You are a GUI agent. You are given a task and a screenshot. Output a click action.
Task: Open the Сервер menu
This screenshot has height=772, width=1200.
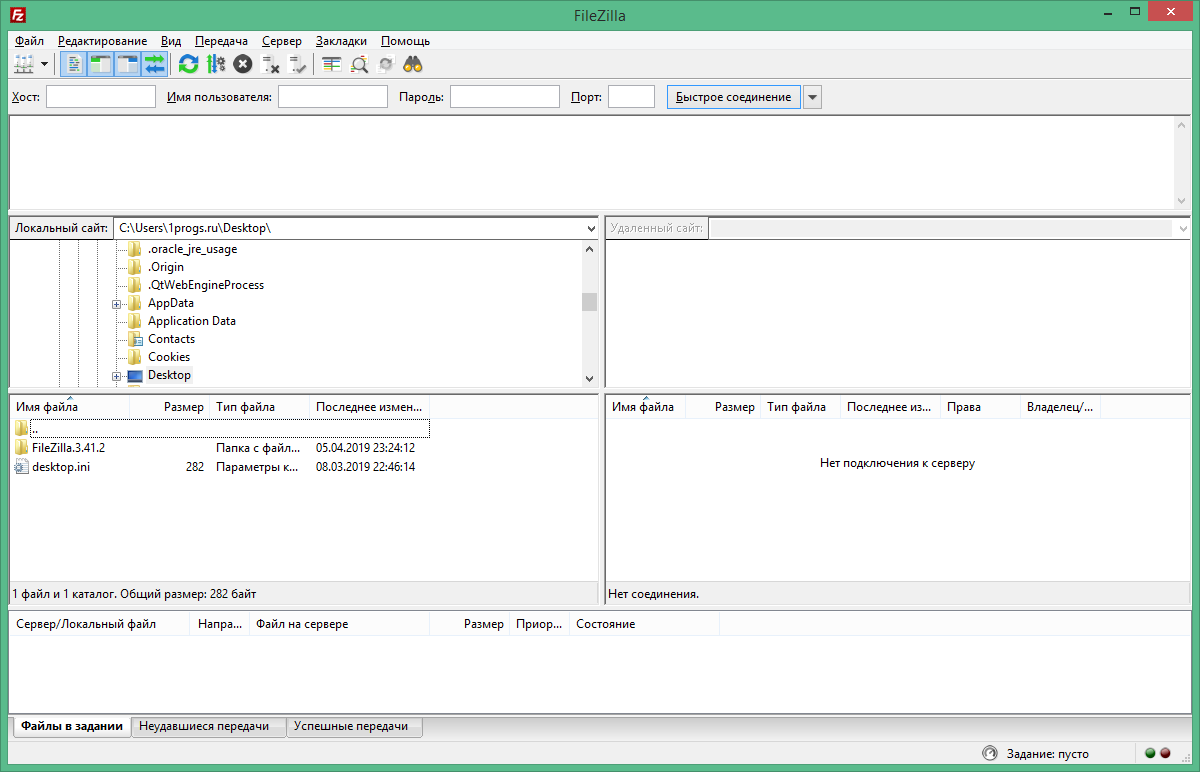[282, 41]
